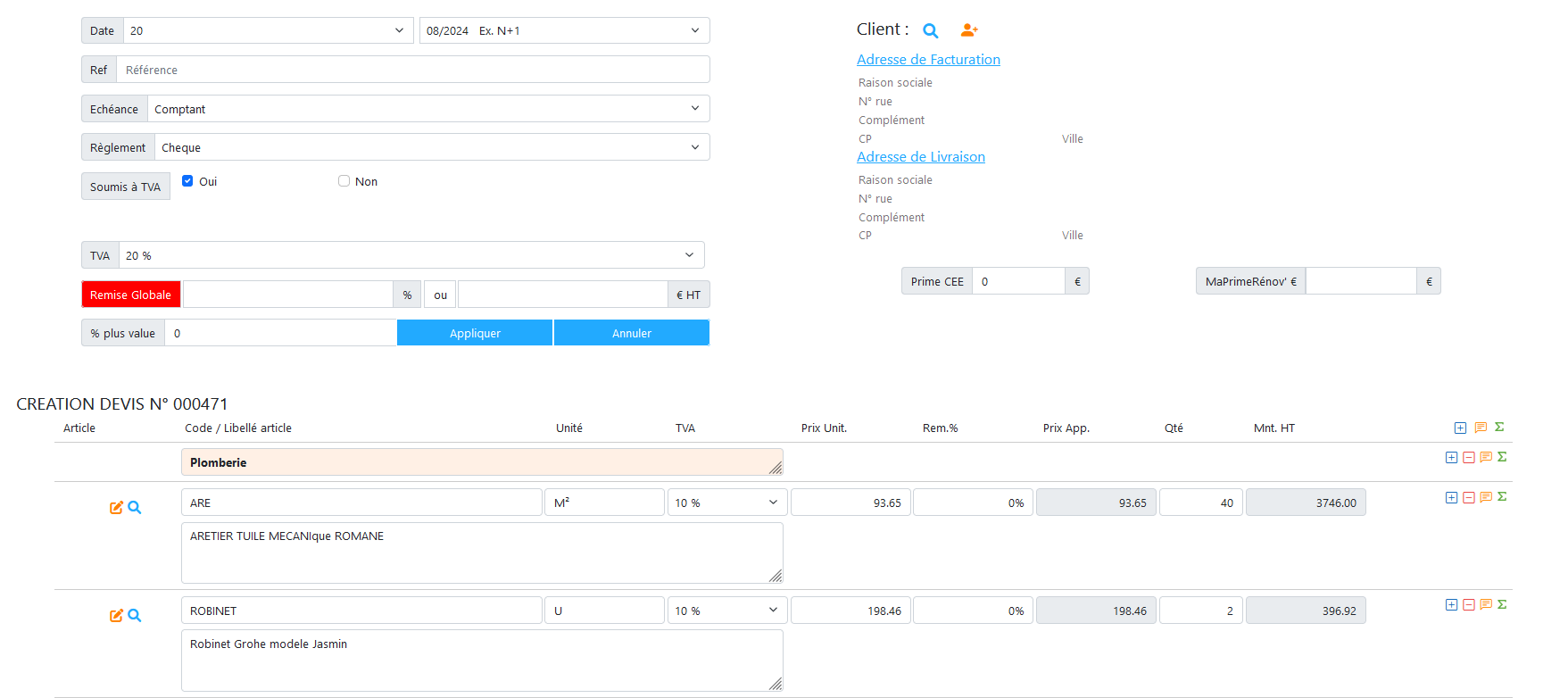1568x698 pixels.
Task: Open the Adresse de Facturation link
Action: [x=928, y=59]
